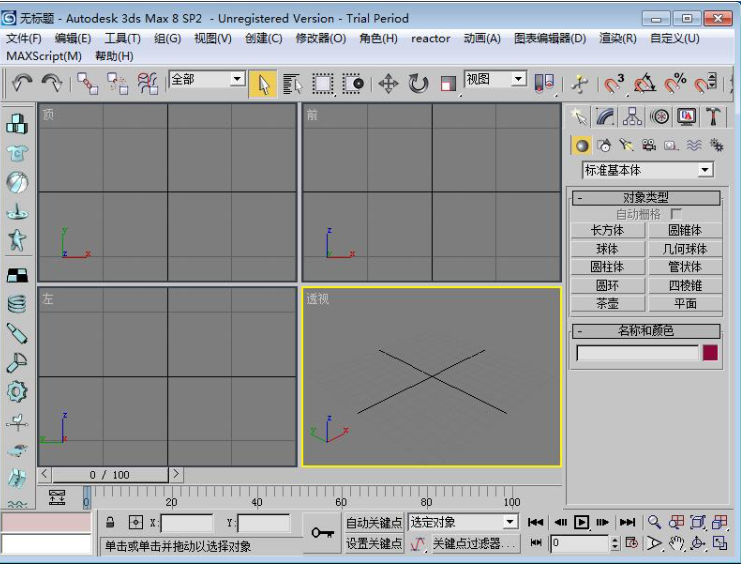741x568 pixels.
Task: Select the Select and Link tool
Action: (88, 84)
